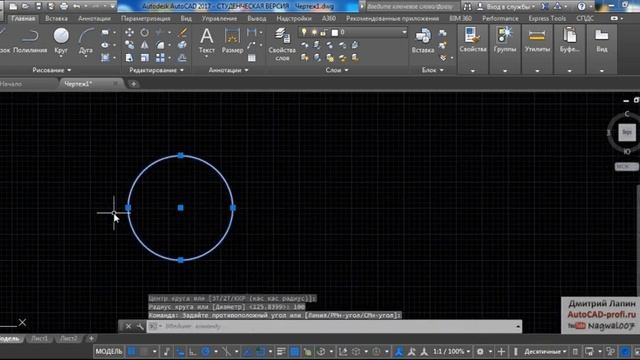Click the Offset tool icon
Image resolution: width=640 pixels, height=360 pixels.
click(x=182, y=58)
